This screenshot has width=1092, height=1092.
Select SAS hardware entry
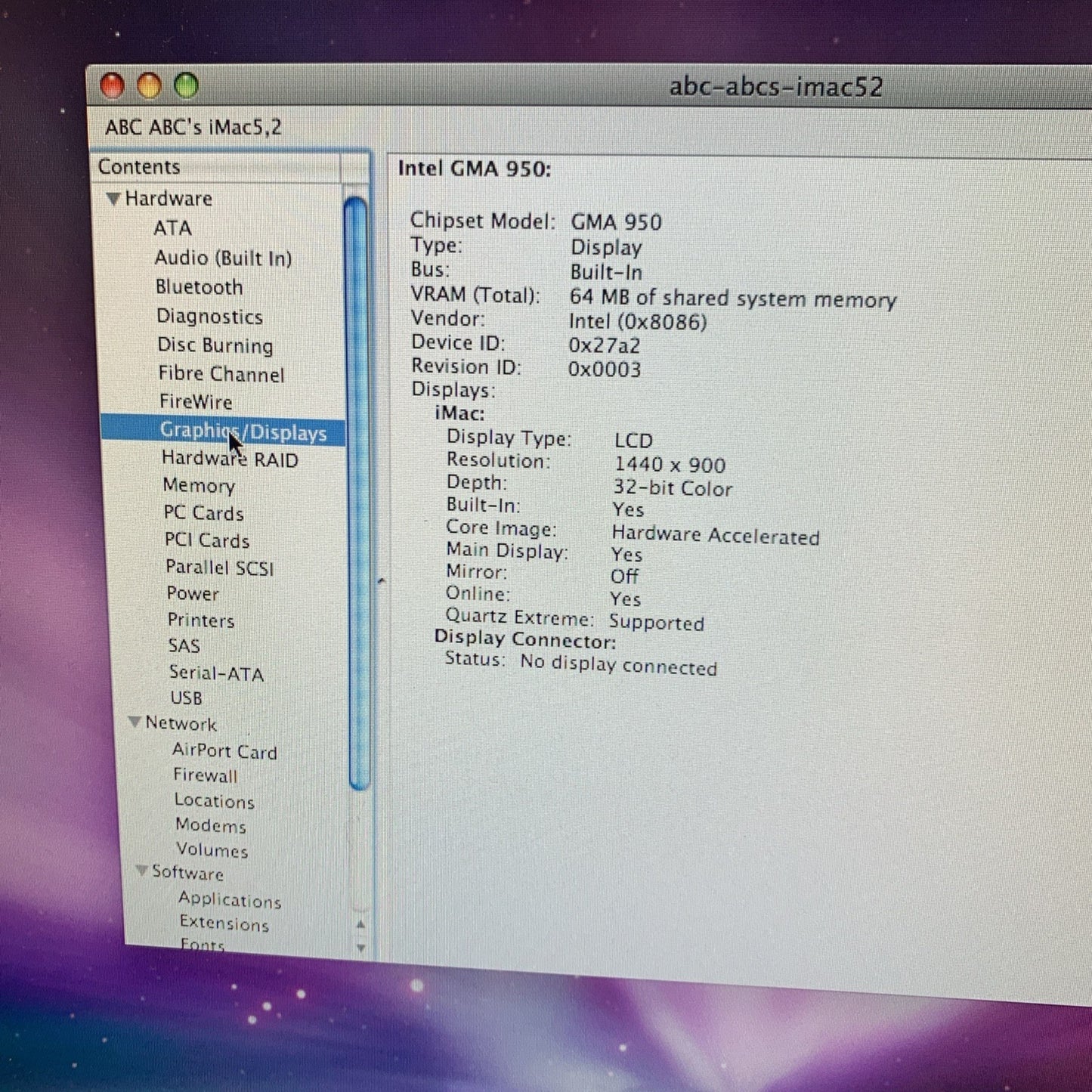pyautogui.click(x=184, y=646)
